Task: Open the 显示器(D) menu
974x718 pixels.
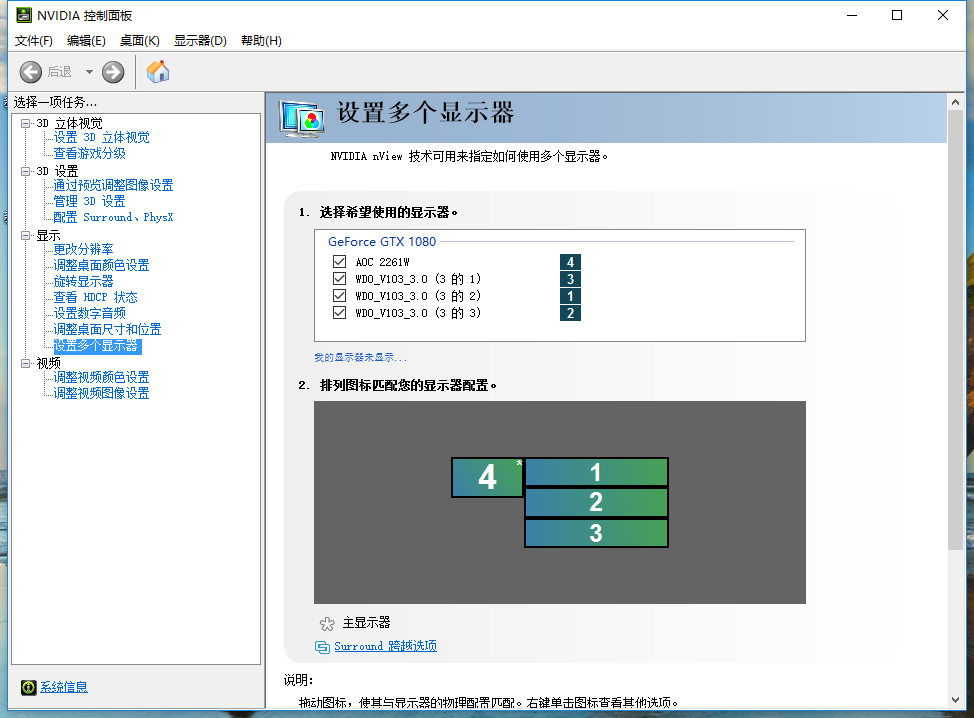Action: click(200, 41)
